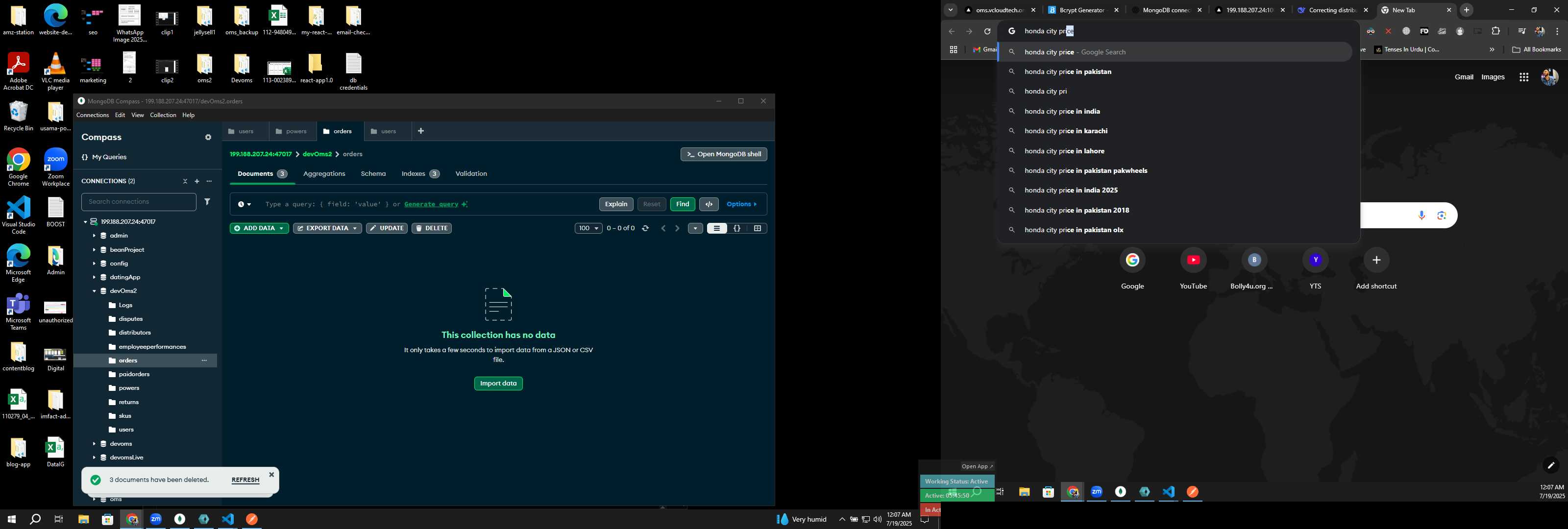
Task: Click the Find button
Action: tap(683, 205)
